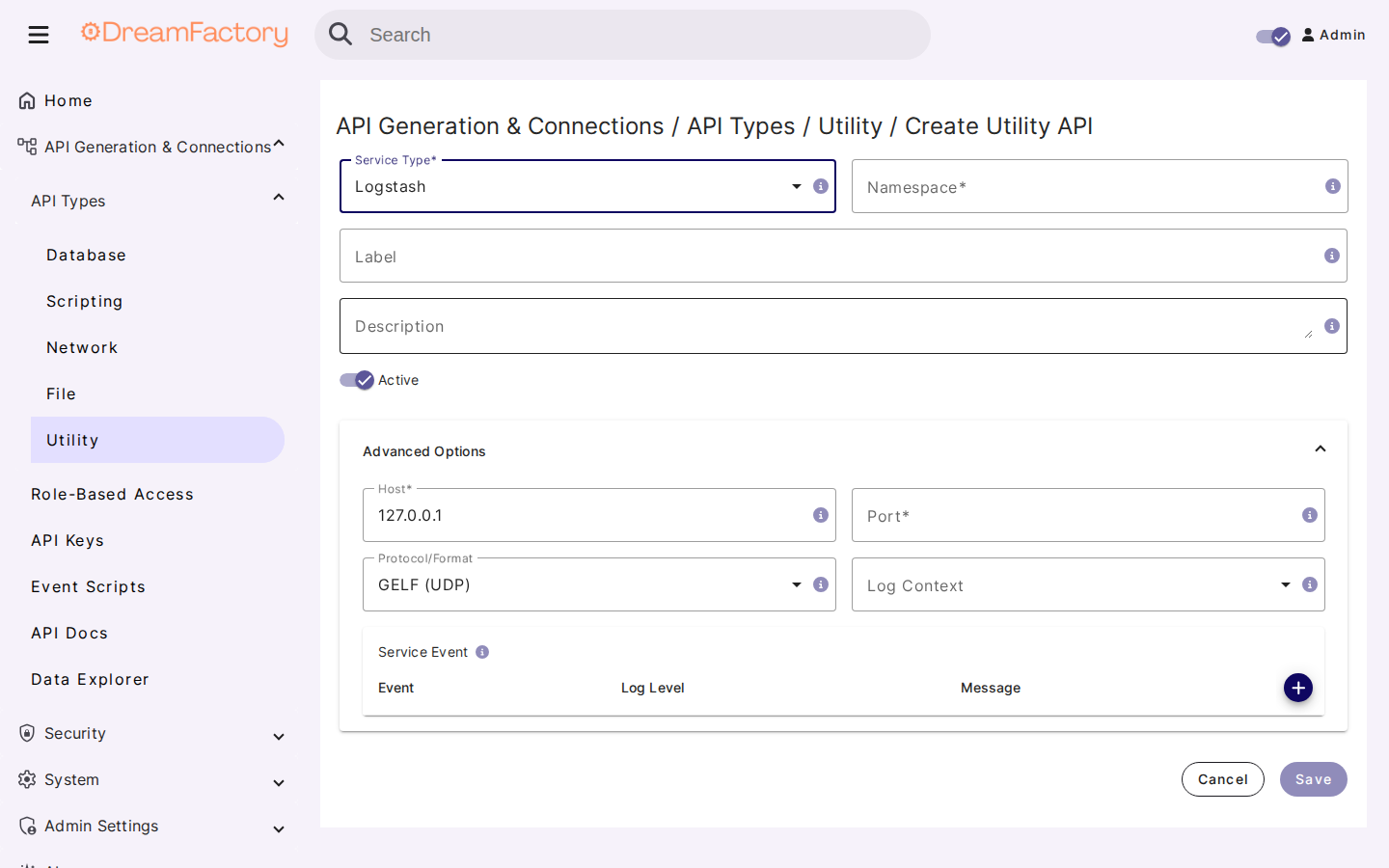Click the Save button
This screenshot has width=1389, height=868.
click(1314, 779)
